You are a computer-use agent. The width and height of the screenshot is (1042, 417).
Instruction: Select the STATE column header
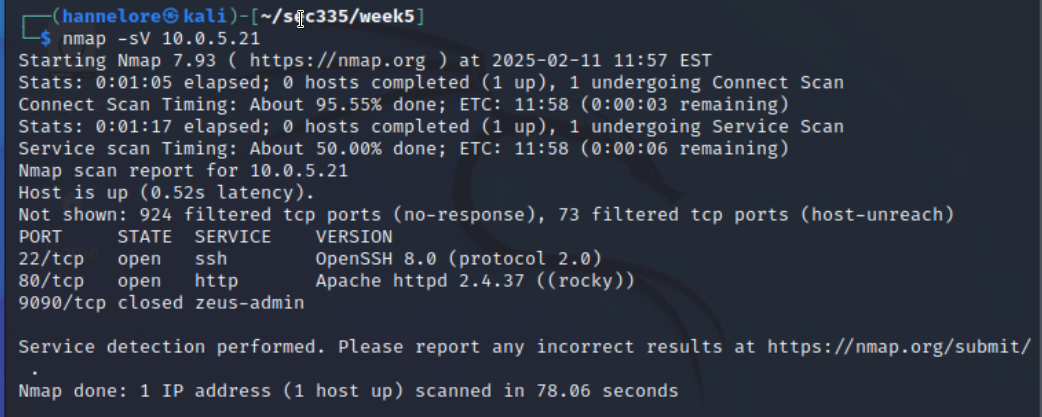(x=145, y=237)
